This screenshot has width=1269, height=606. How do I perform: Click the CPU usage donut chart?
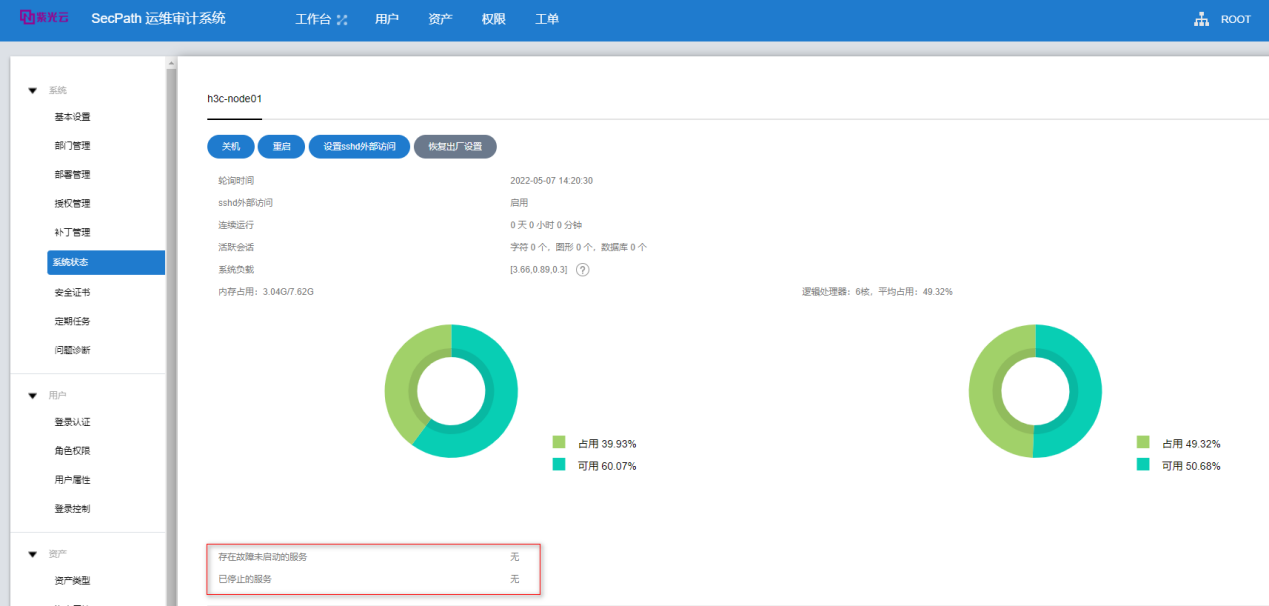(1035, 391)
